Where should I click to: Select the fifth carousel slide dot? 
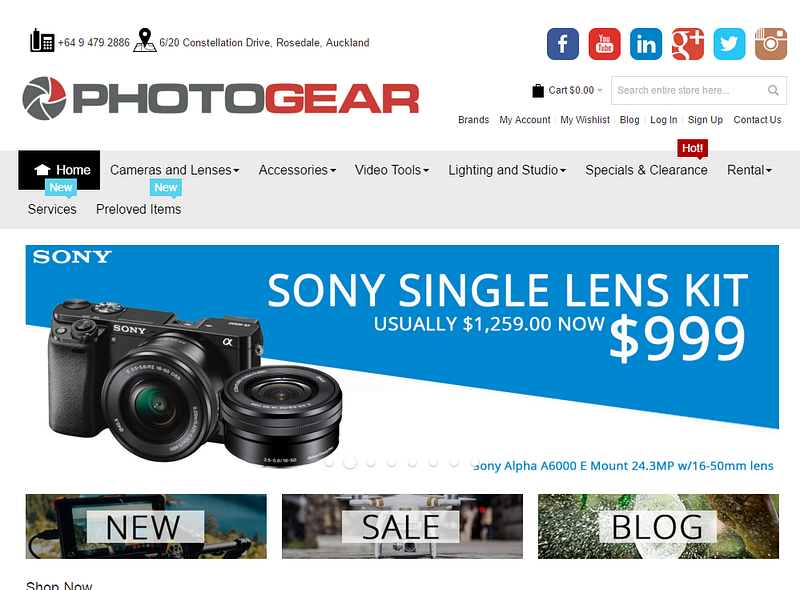[412, 462]
